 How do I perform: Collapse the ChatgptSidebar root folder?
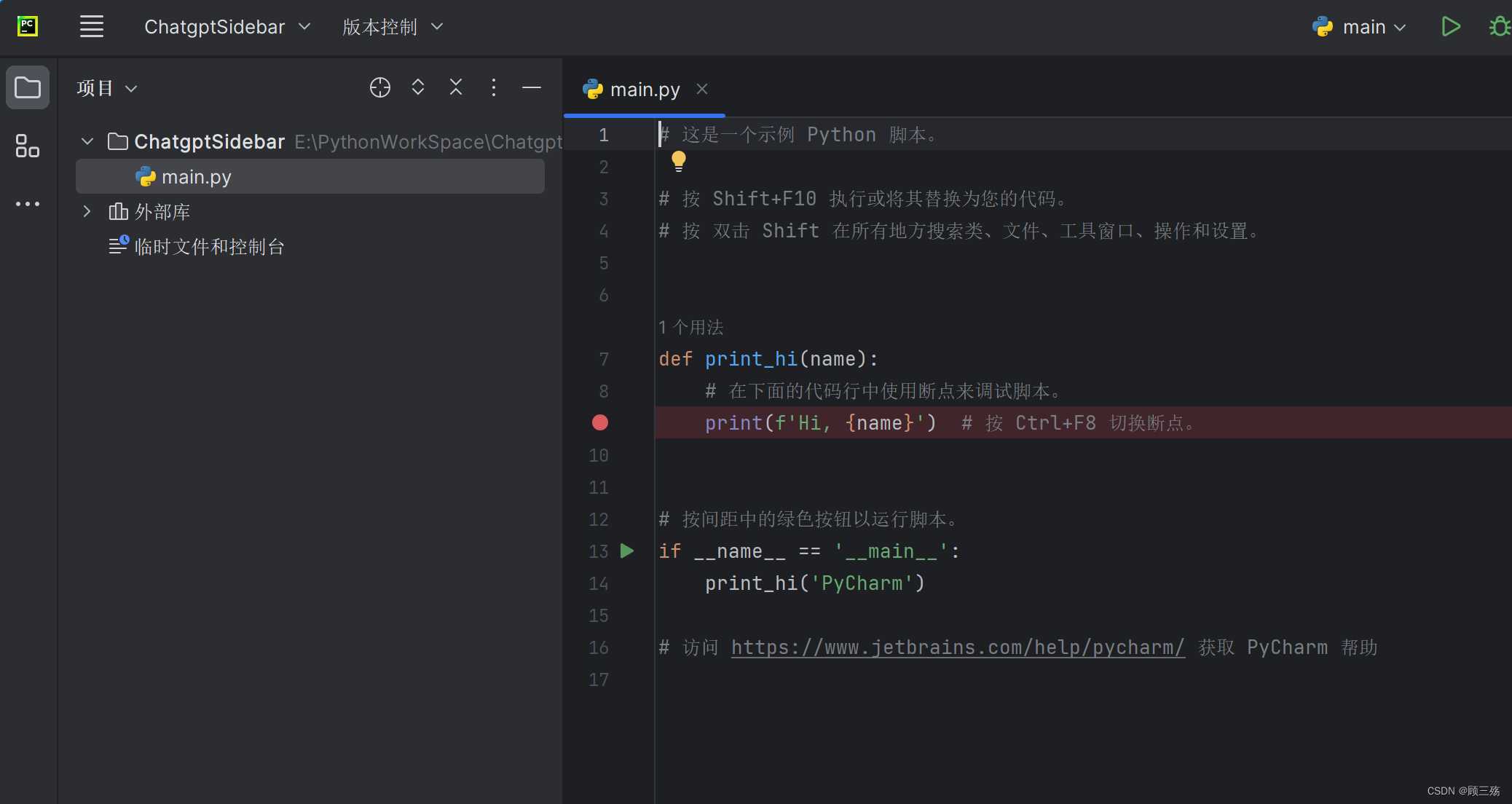click(x=87, y=141)
